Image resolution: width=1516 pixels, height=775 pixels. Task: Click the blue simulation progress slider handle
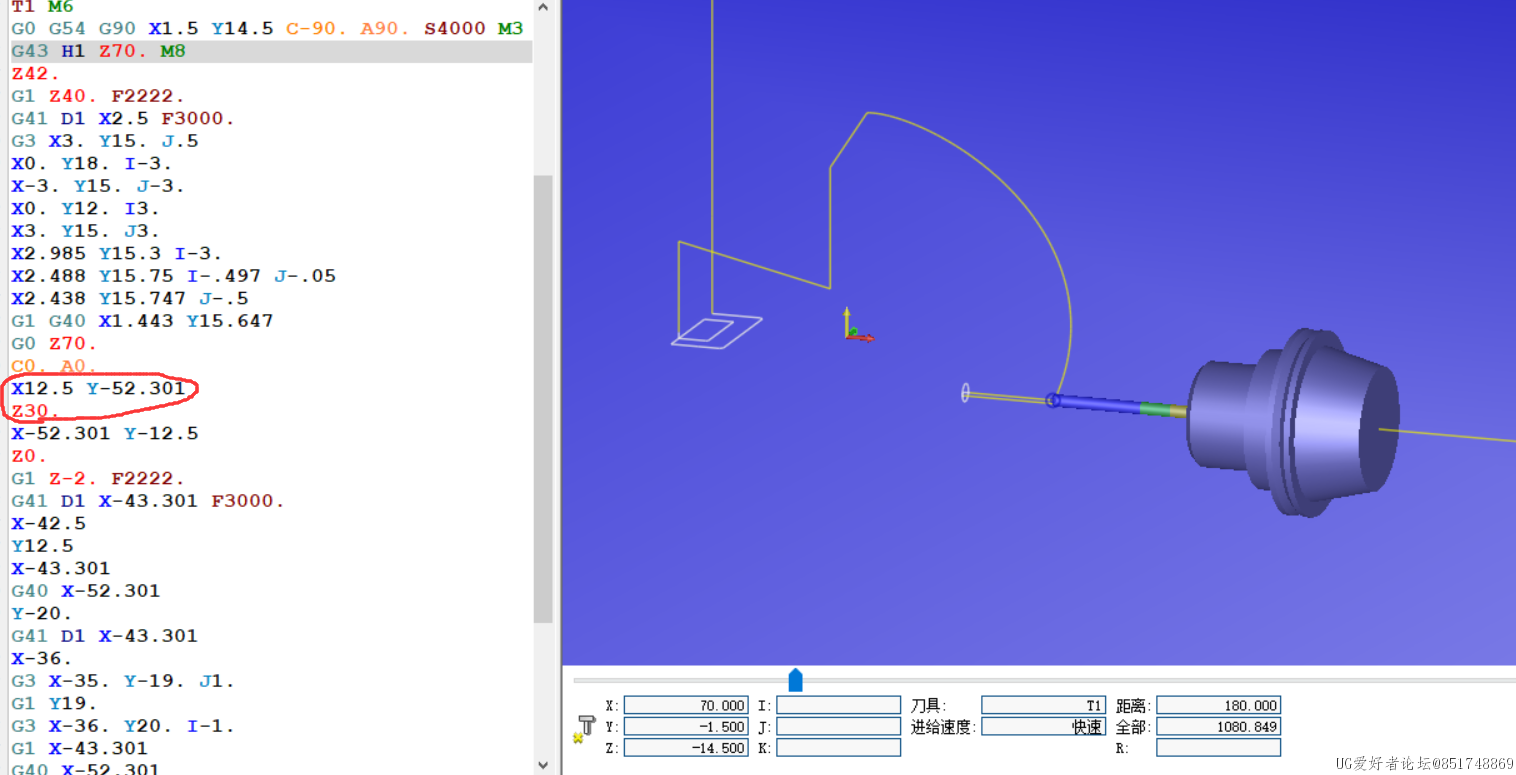(795, 680)
